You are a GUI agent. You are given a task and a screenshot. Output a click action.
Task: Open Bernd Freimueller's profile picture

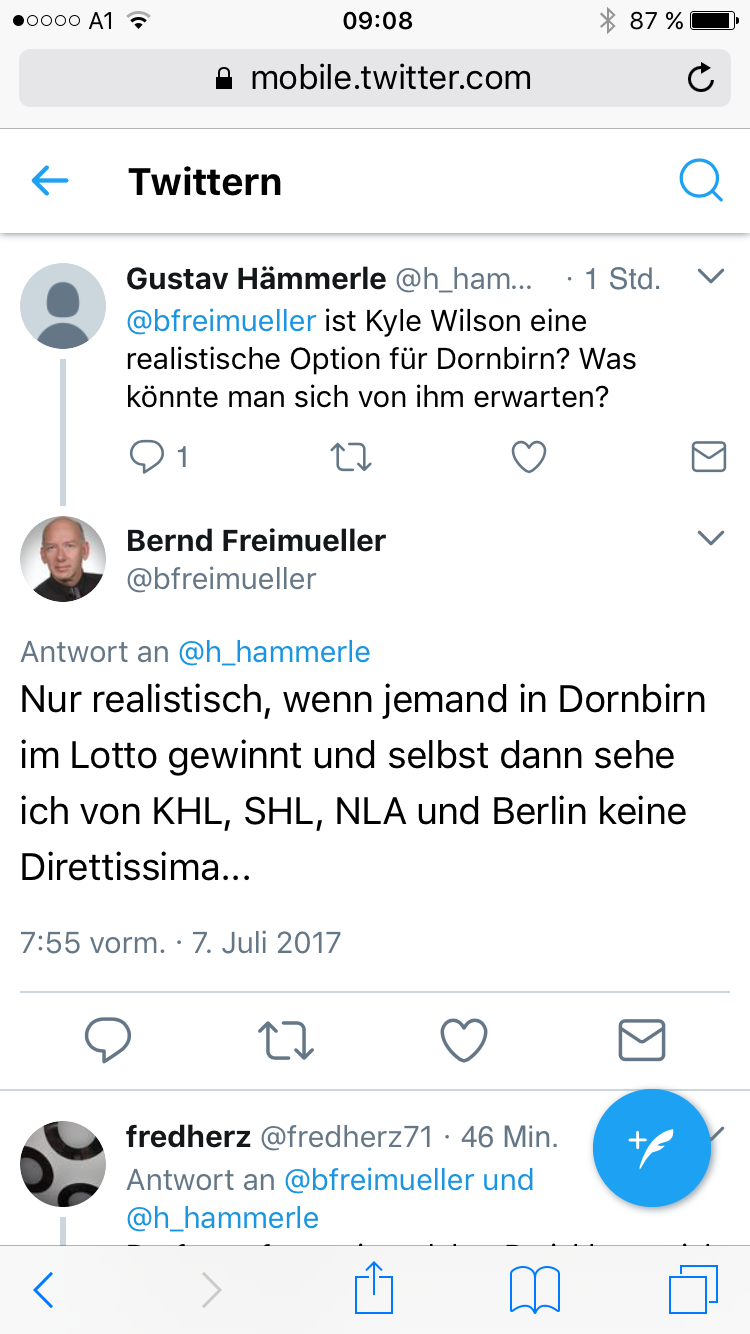pos(63,559)
